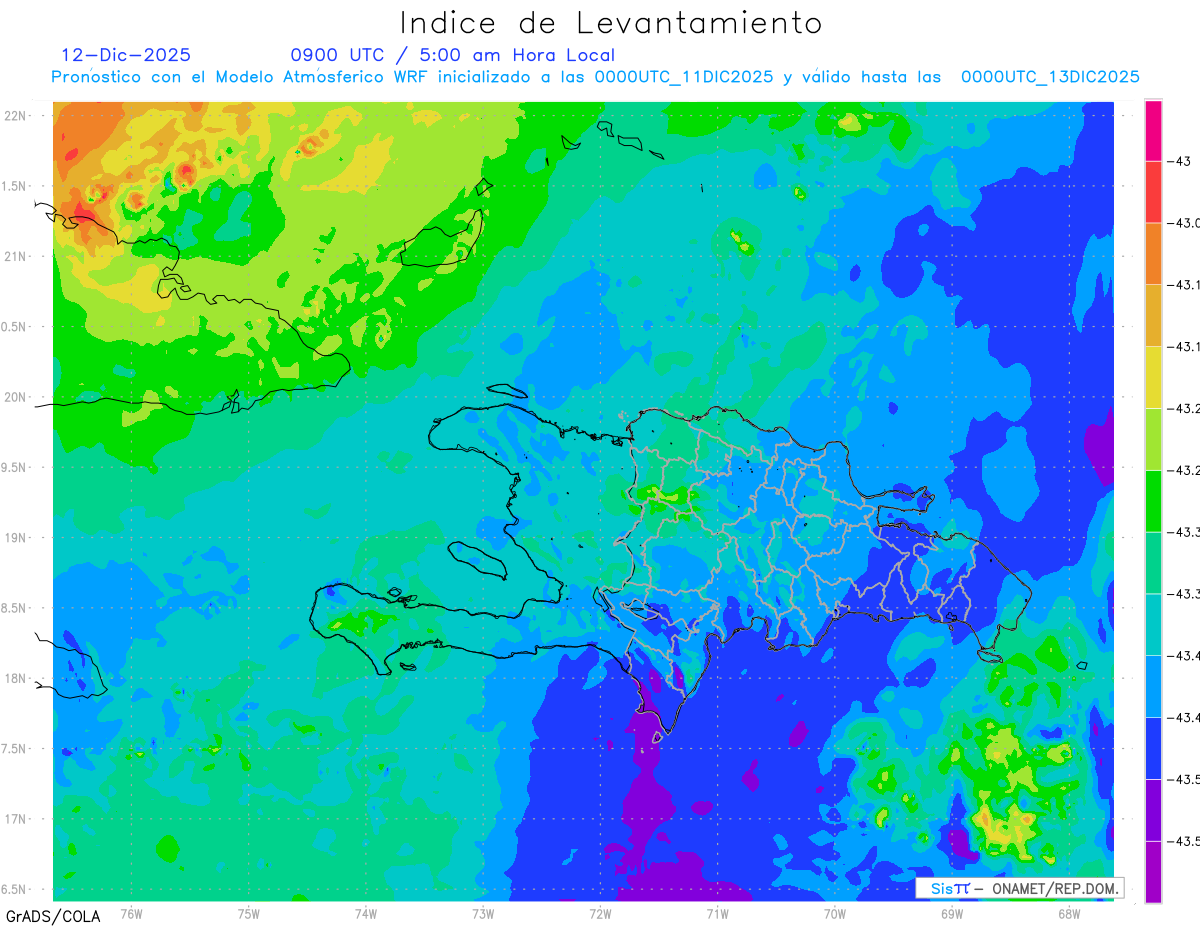Select the date 12-Dic-2025
1200x927 pixels.
click(126, 55)
